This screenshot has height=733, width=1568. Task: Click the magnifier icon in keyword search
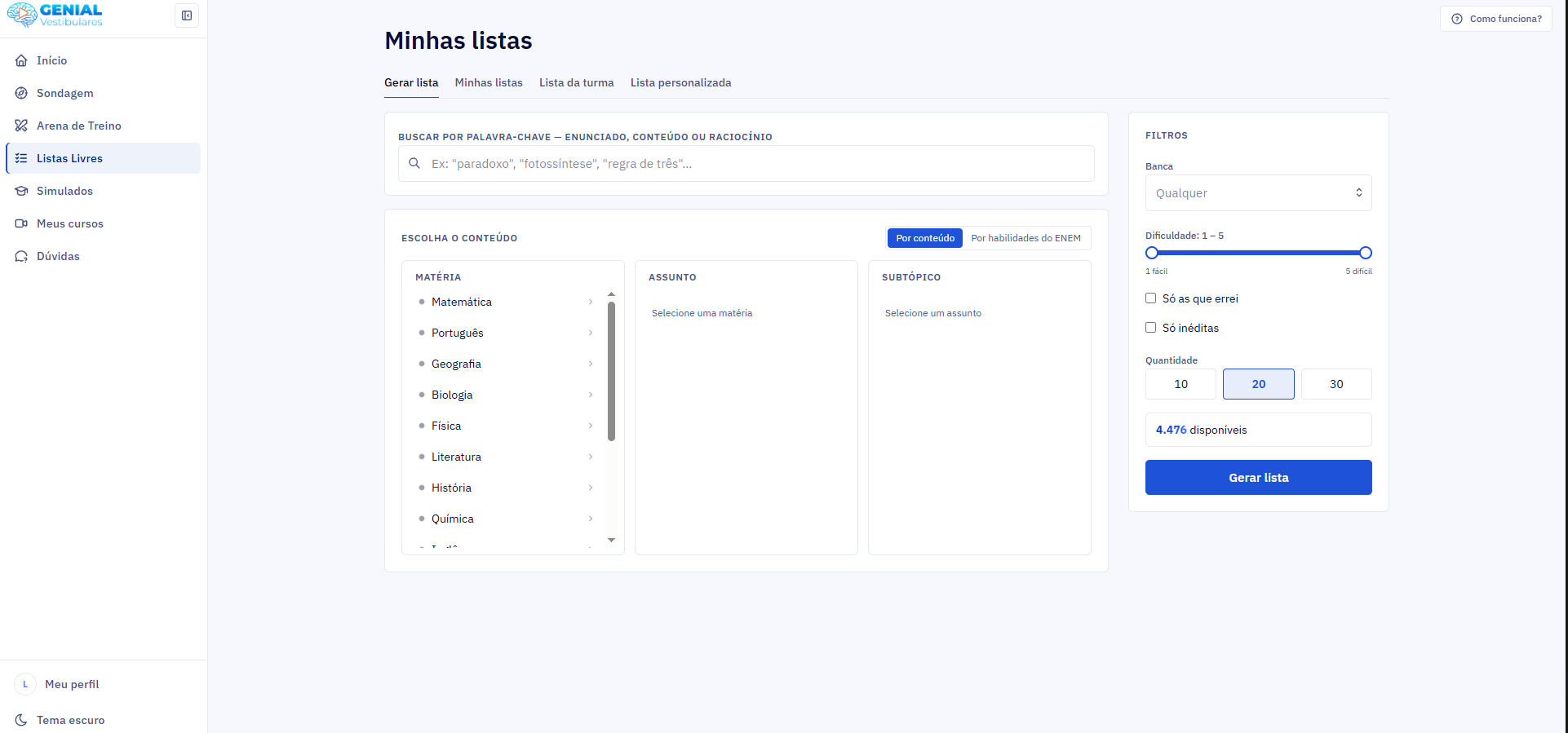(x=414, y=163)
